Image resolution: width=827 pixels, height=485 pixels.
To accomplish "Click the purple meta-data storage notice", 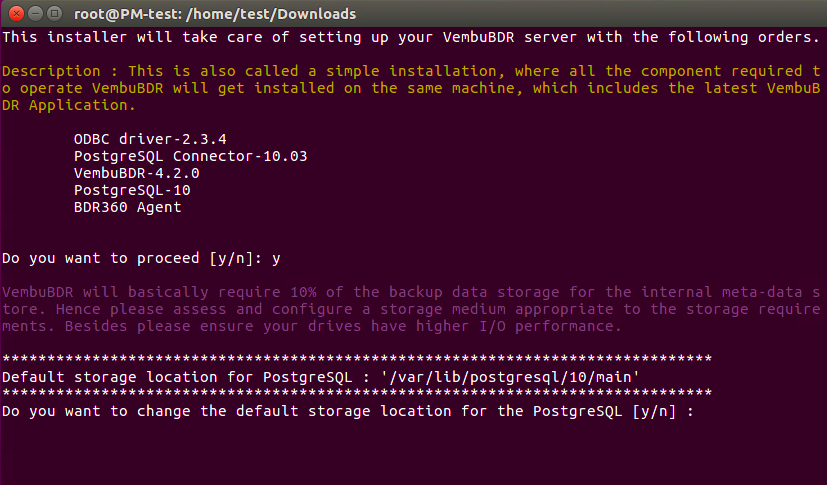I will point(411,309).
